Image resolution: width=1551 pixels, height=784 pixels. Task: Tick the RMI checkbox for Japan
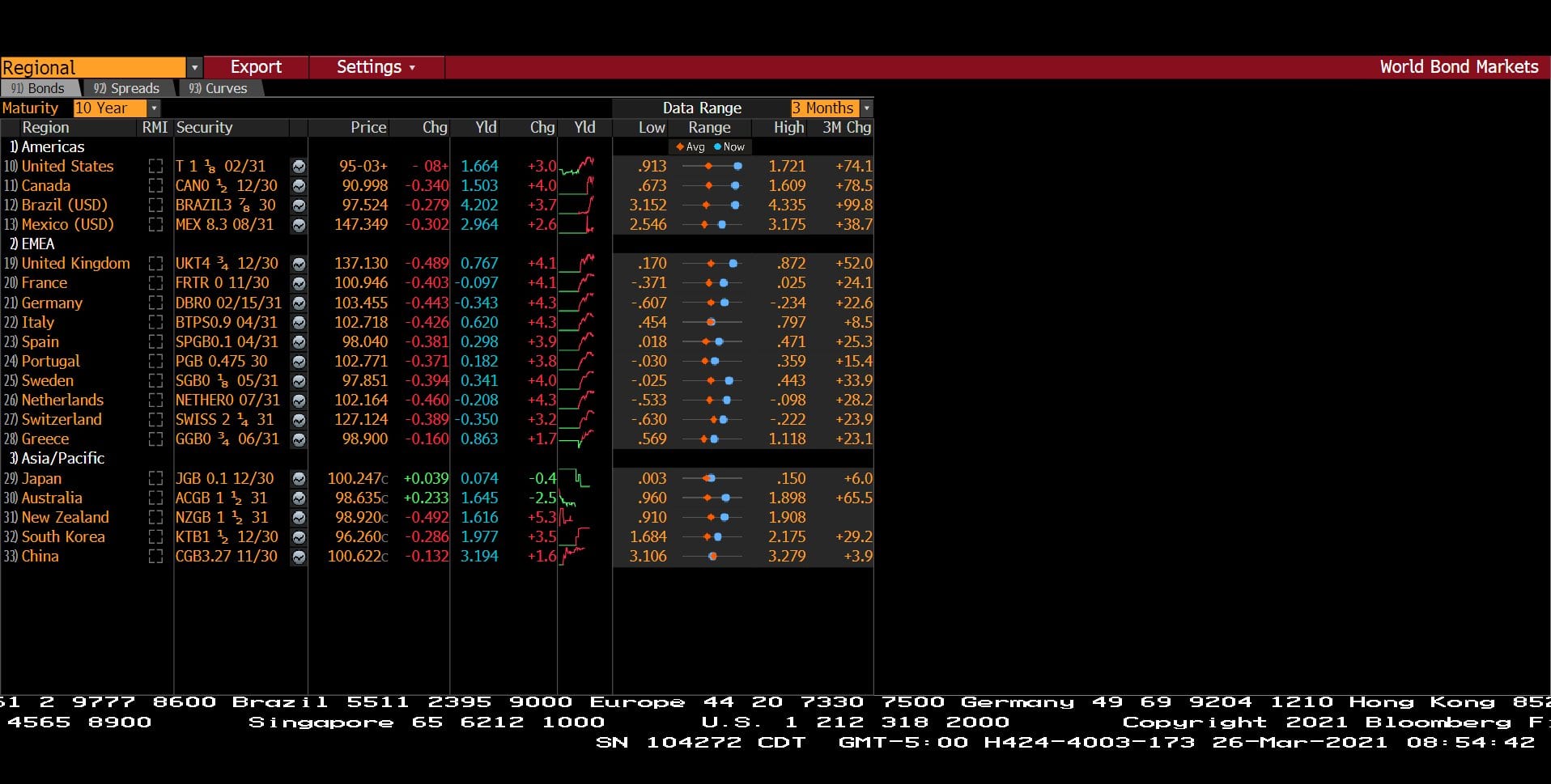click(x=155, y=478)
